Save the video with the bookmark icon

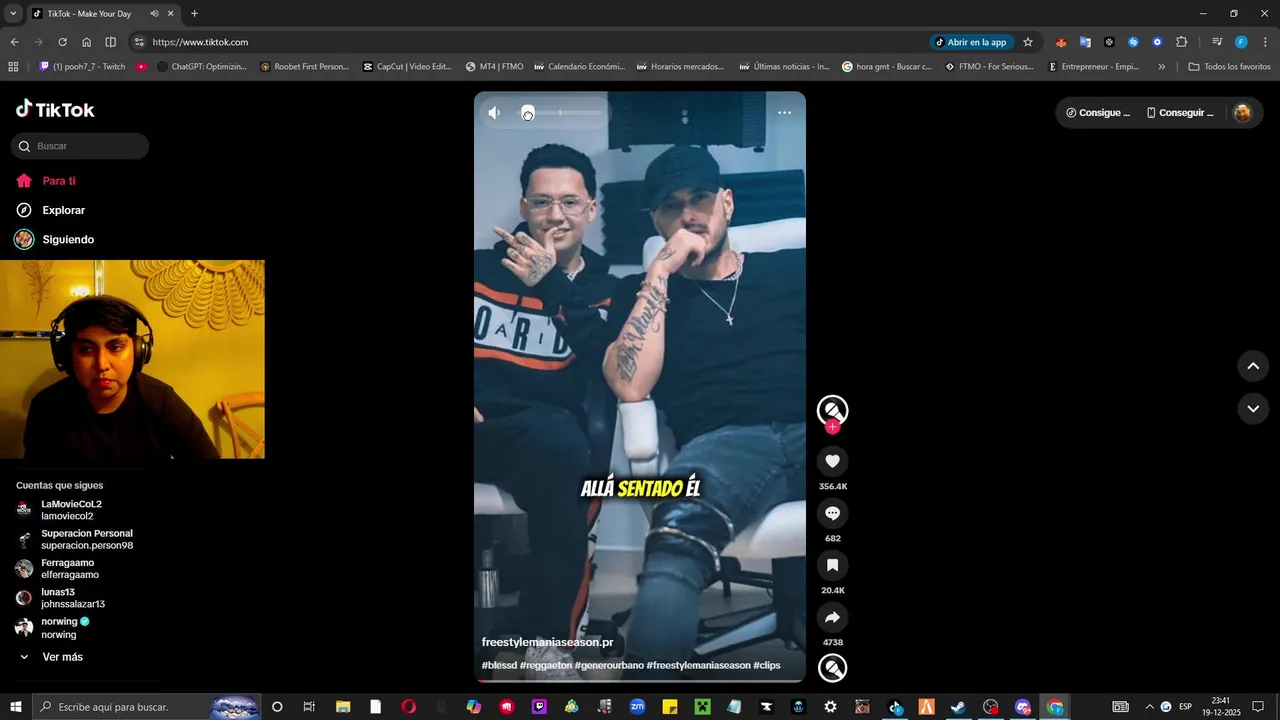pyautogui.click(x=832, y=565)
